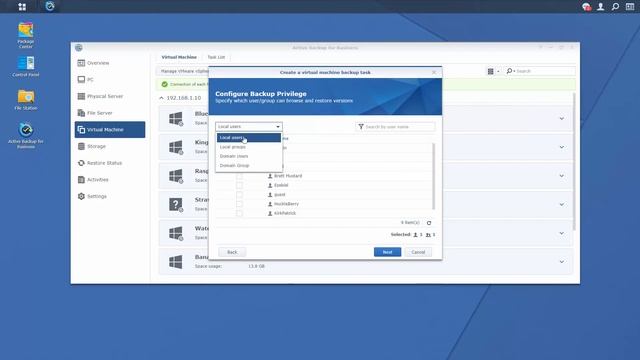This screenshot has width=640, height=360.
Task: Expand the Wate VM row chevron
Action: 562,233
